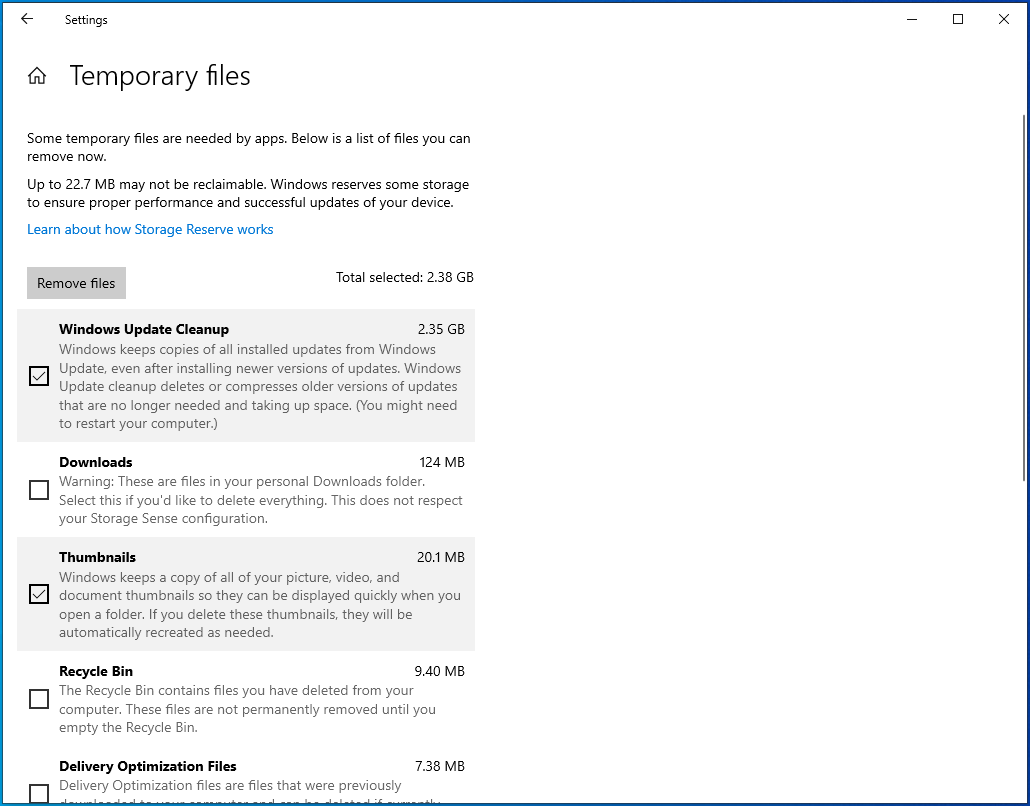The image size is (1030, 806).
Task: Click the 20.1 MB size value
Action: 440,557
